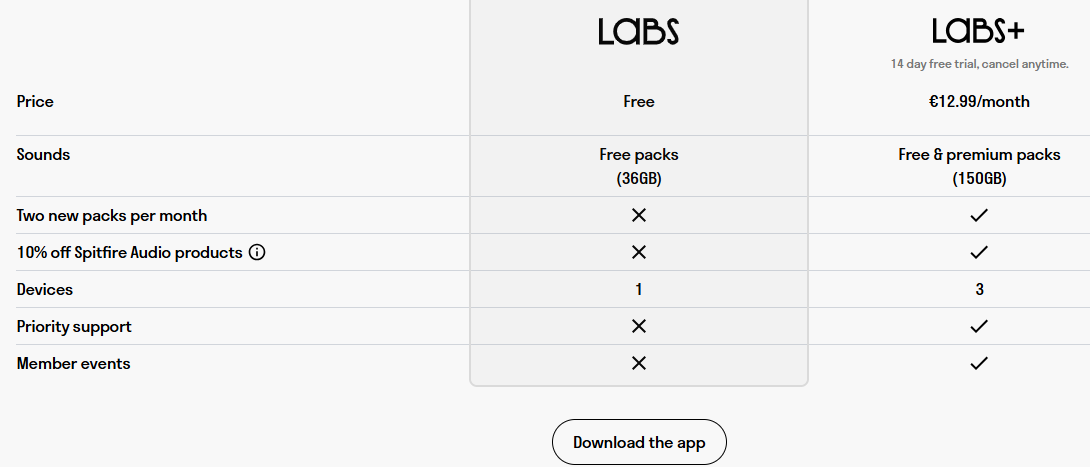Click the Free & premium packs (150GB) cell

(x=979, y=166)
